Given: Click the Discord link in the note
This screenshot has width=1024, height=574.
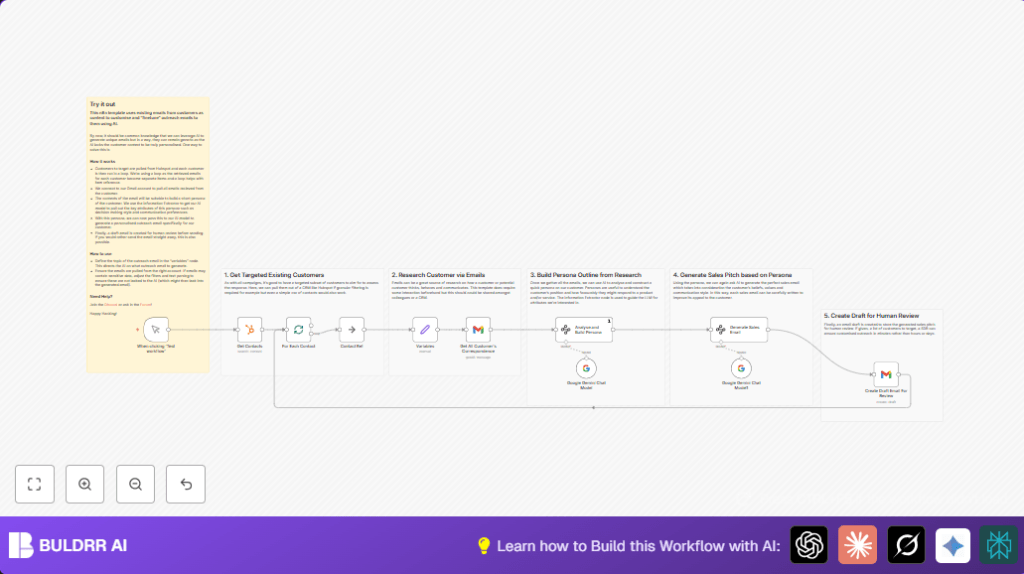Looking at the screenshot, I should tap(111, 304).
